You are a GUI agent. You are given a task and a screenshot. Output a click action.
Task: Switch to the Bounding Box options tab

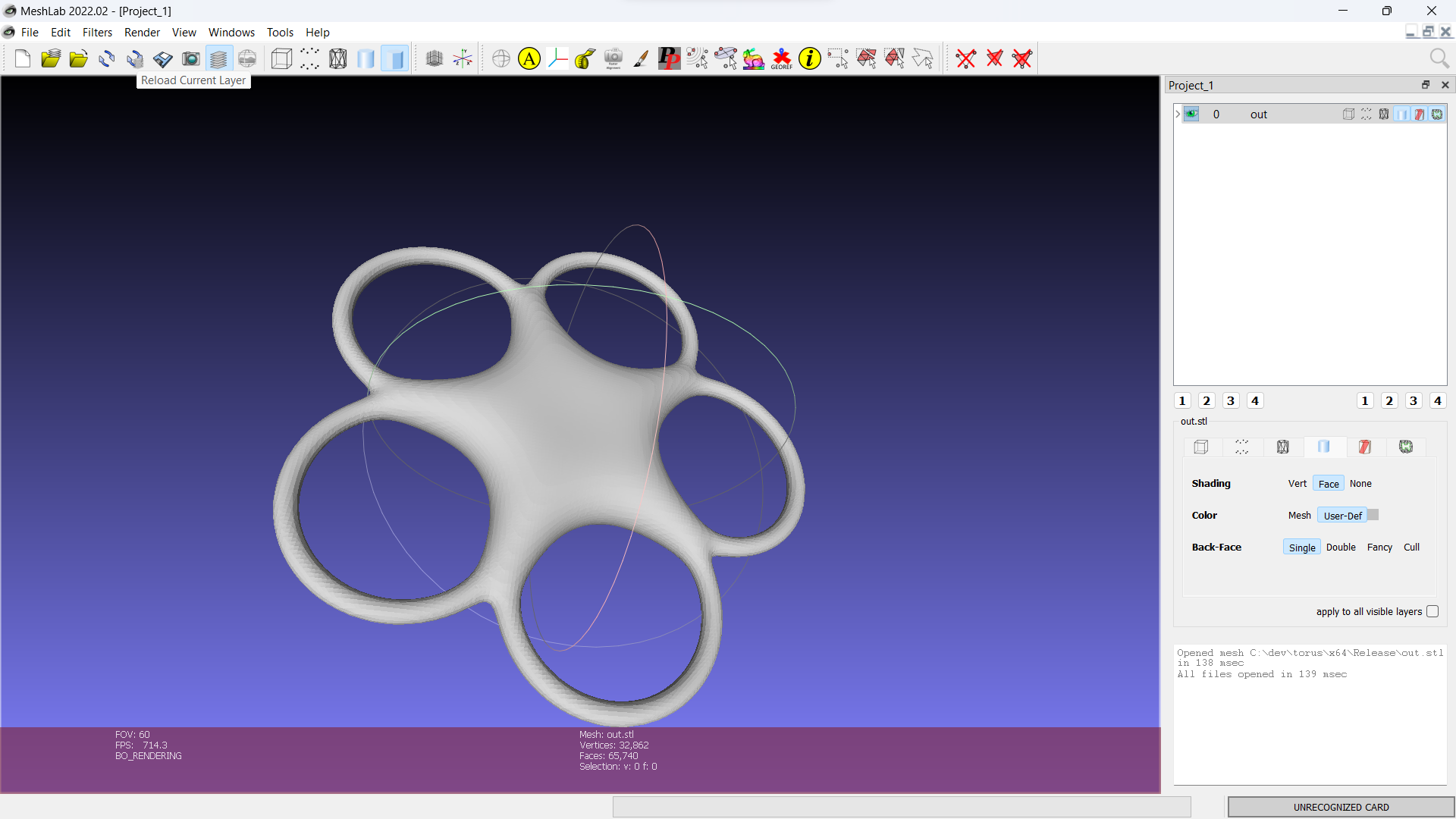[1201, 447]
